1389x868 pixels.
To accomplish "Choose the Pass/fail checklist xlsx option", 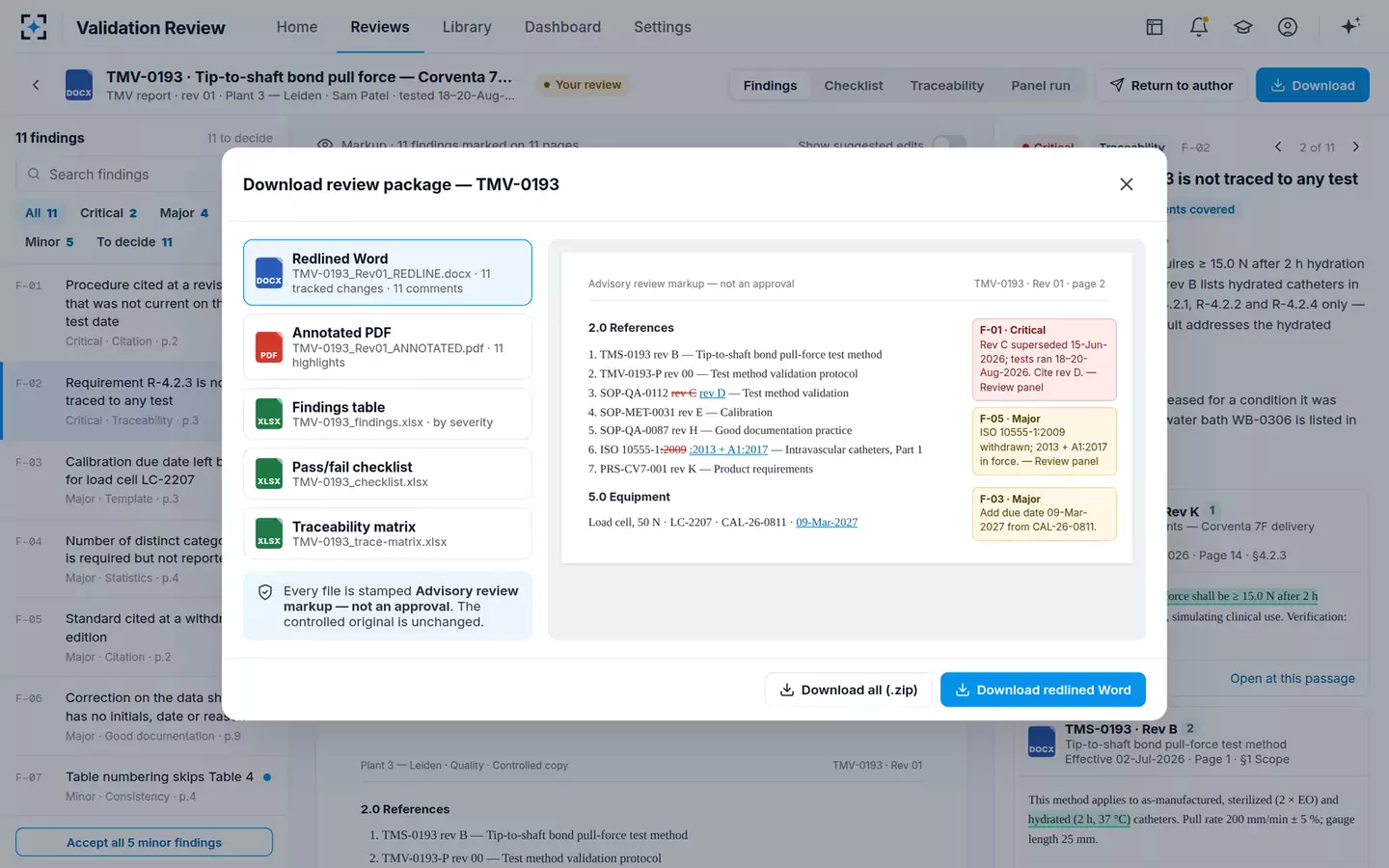I will pyautogui.click(x=388, y=474).
